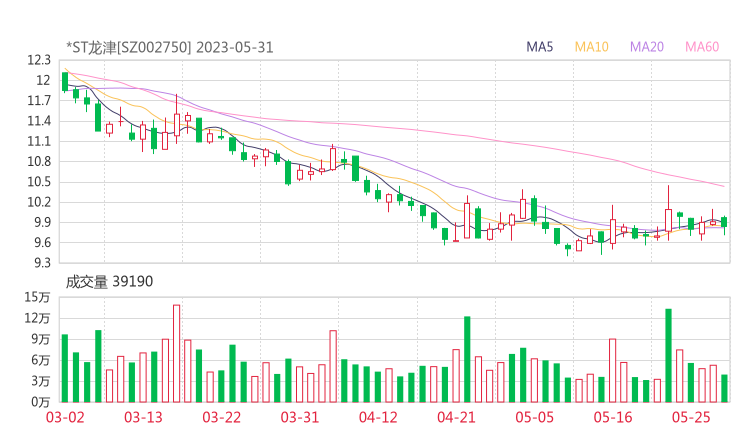This screenshot has width=740, height=440.
Task: Select the 04-12 date label
Action: 378,417
